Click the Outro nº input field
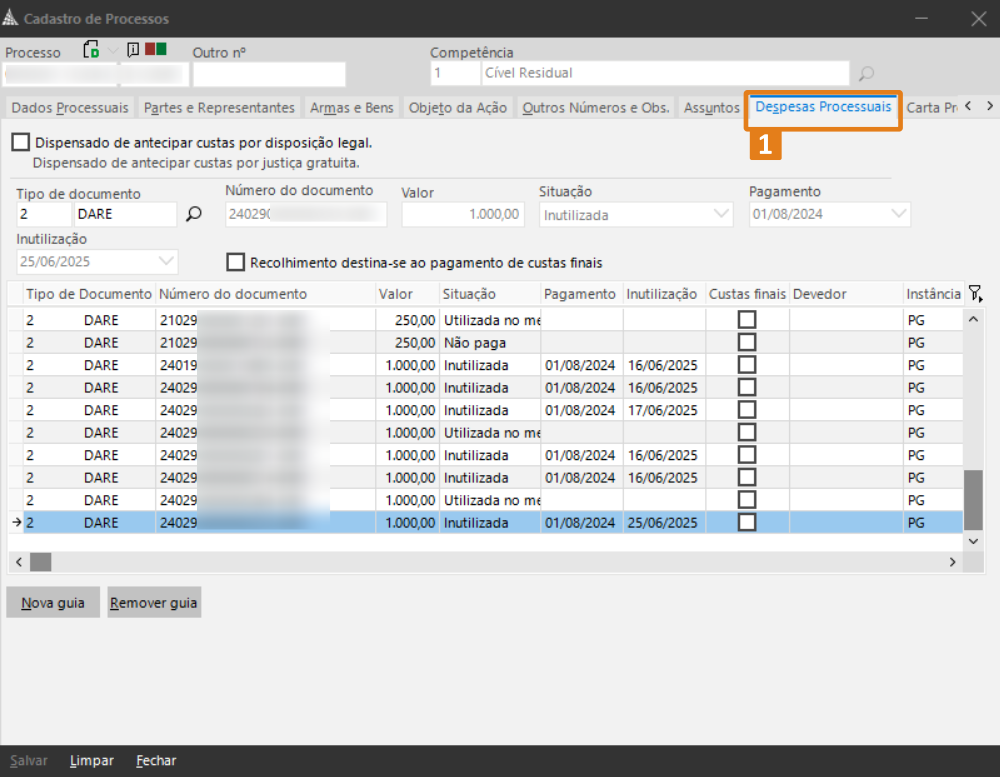 [x=268, y=75]
